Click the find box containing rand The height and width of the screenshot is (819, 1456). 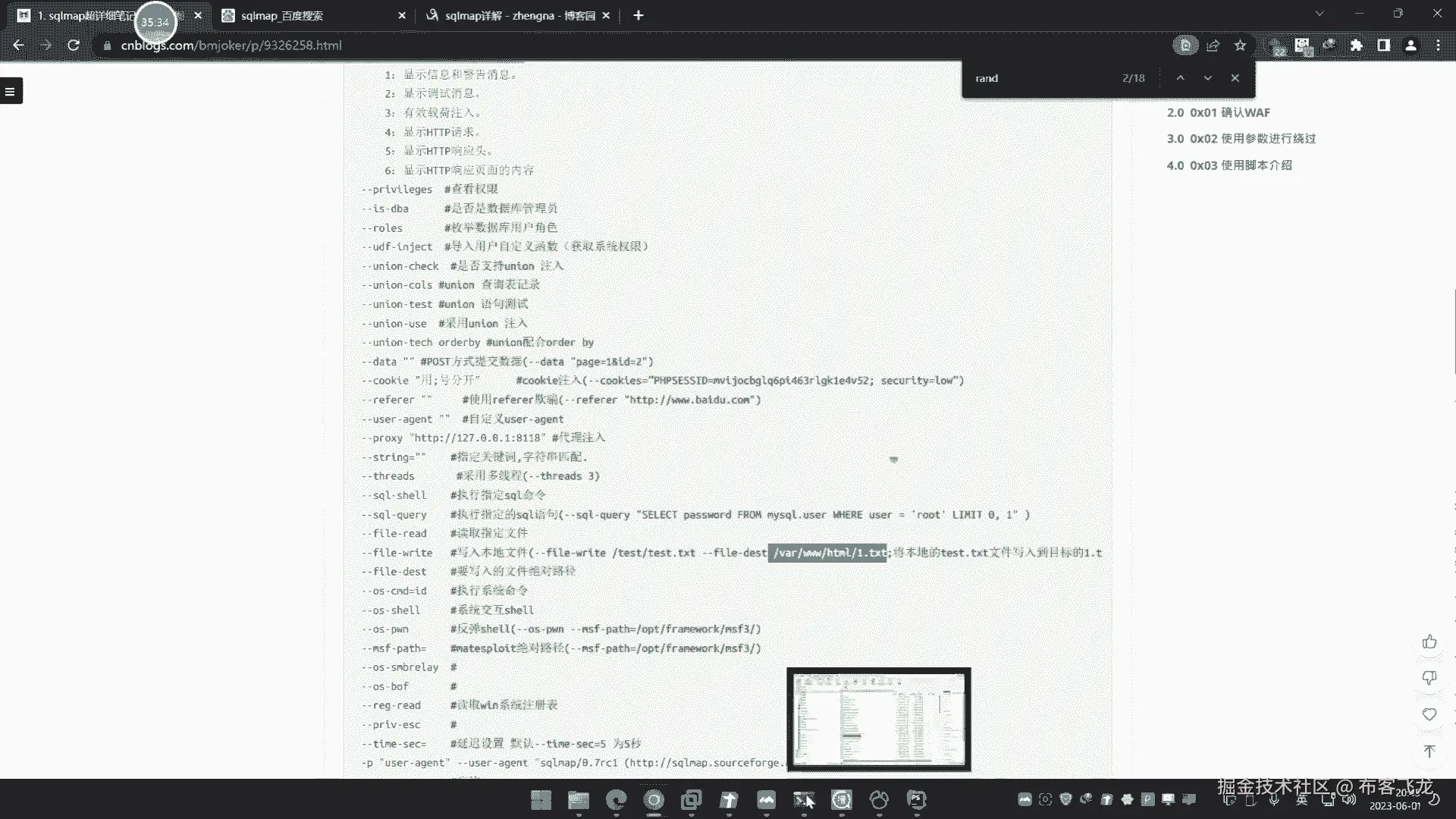1039,78
